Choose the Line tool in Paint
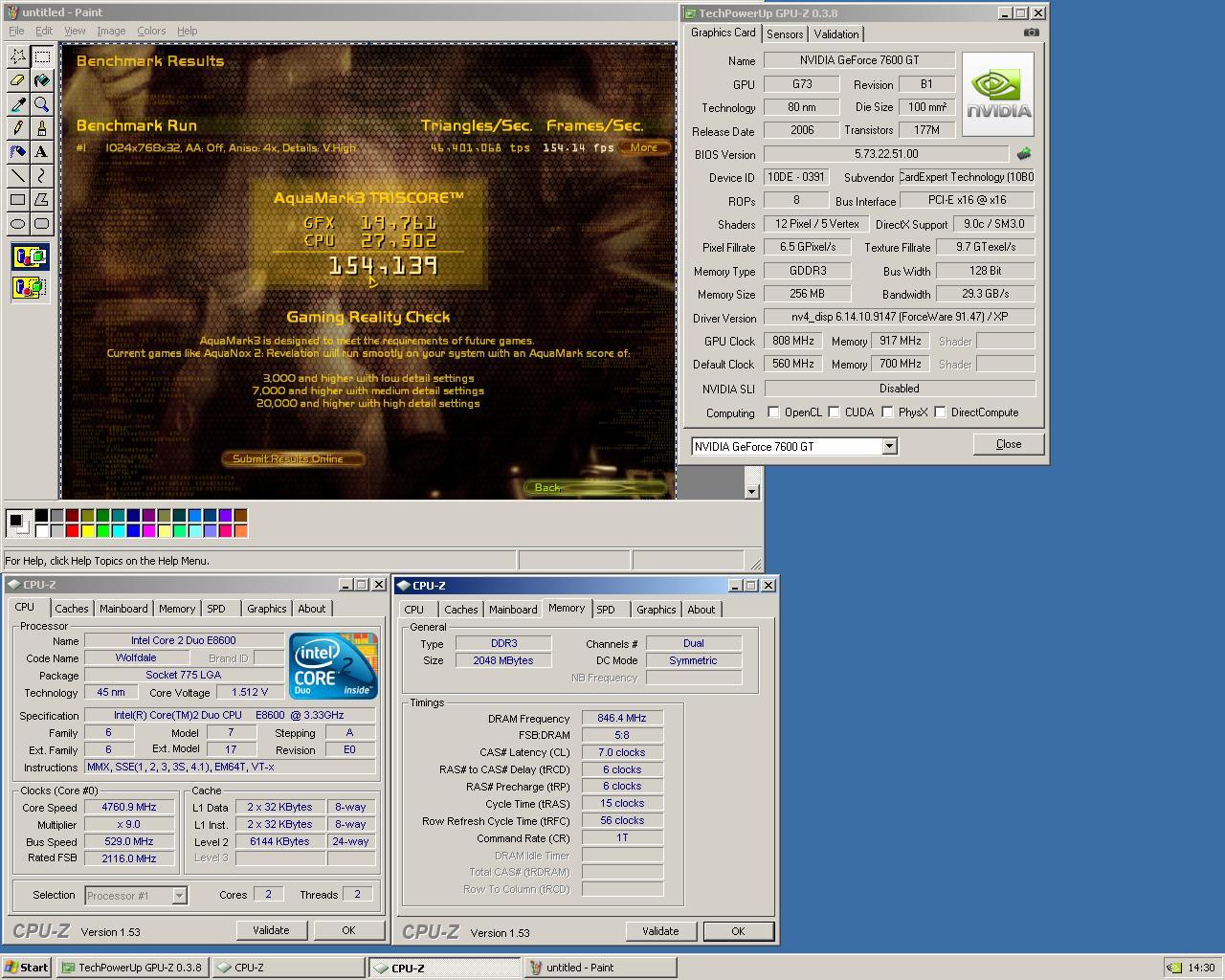Screen dimensions: 1225x980 pos(18,176)
